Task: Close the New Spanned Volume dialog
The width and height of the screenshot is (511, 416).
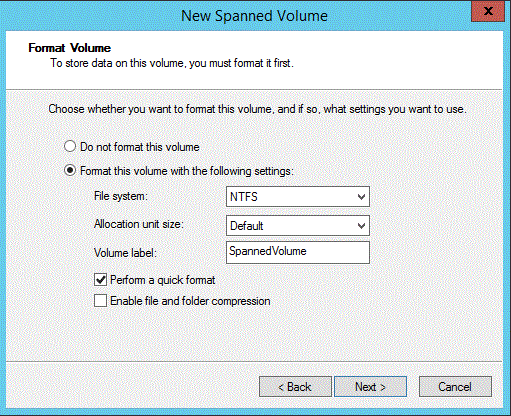Action: [488, 11]
